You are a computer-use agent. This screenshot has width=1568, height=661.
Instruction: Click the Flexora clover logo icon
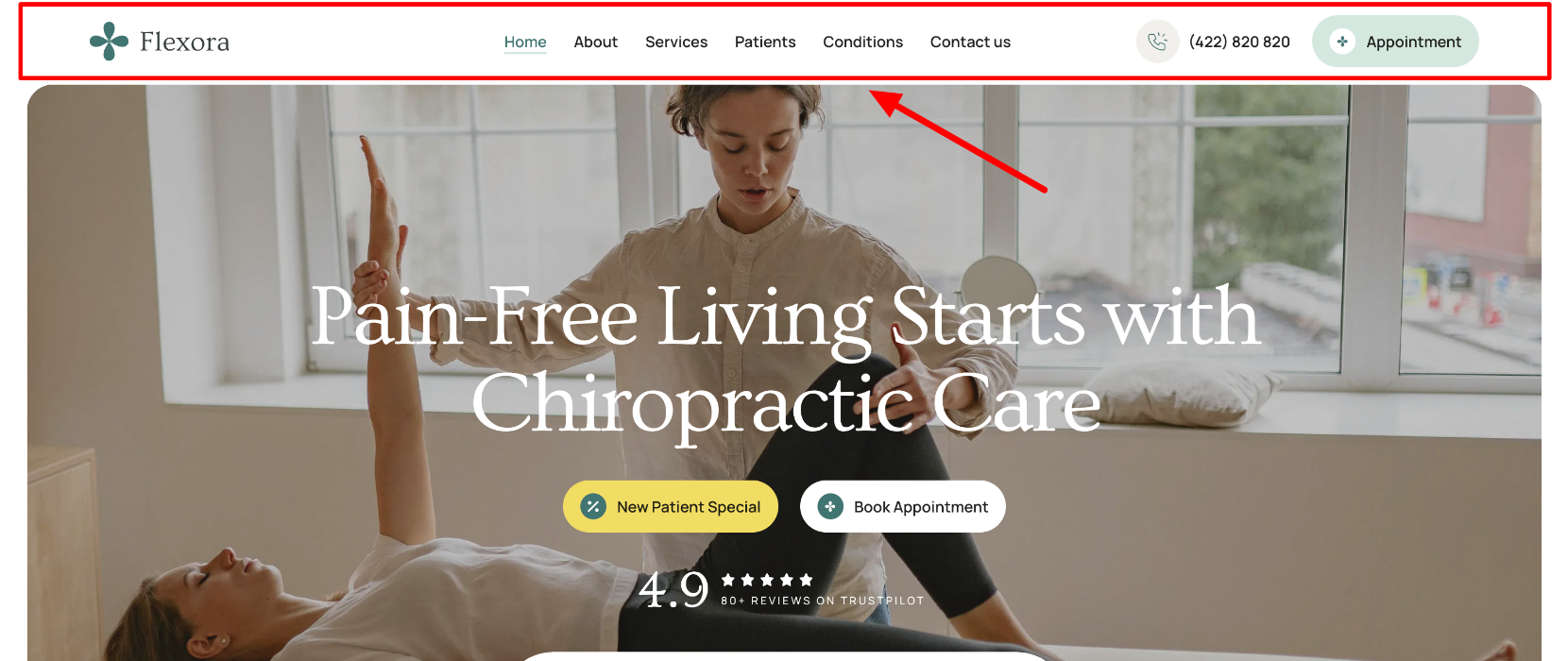(x=109, y=42)
